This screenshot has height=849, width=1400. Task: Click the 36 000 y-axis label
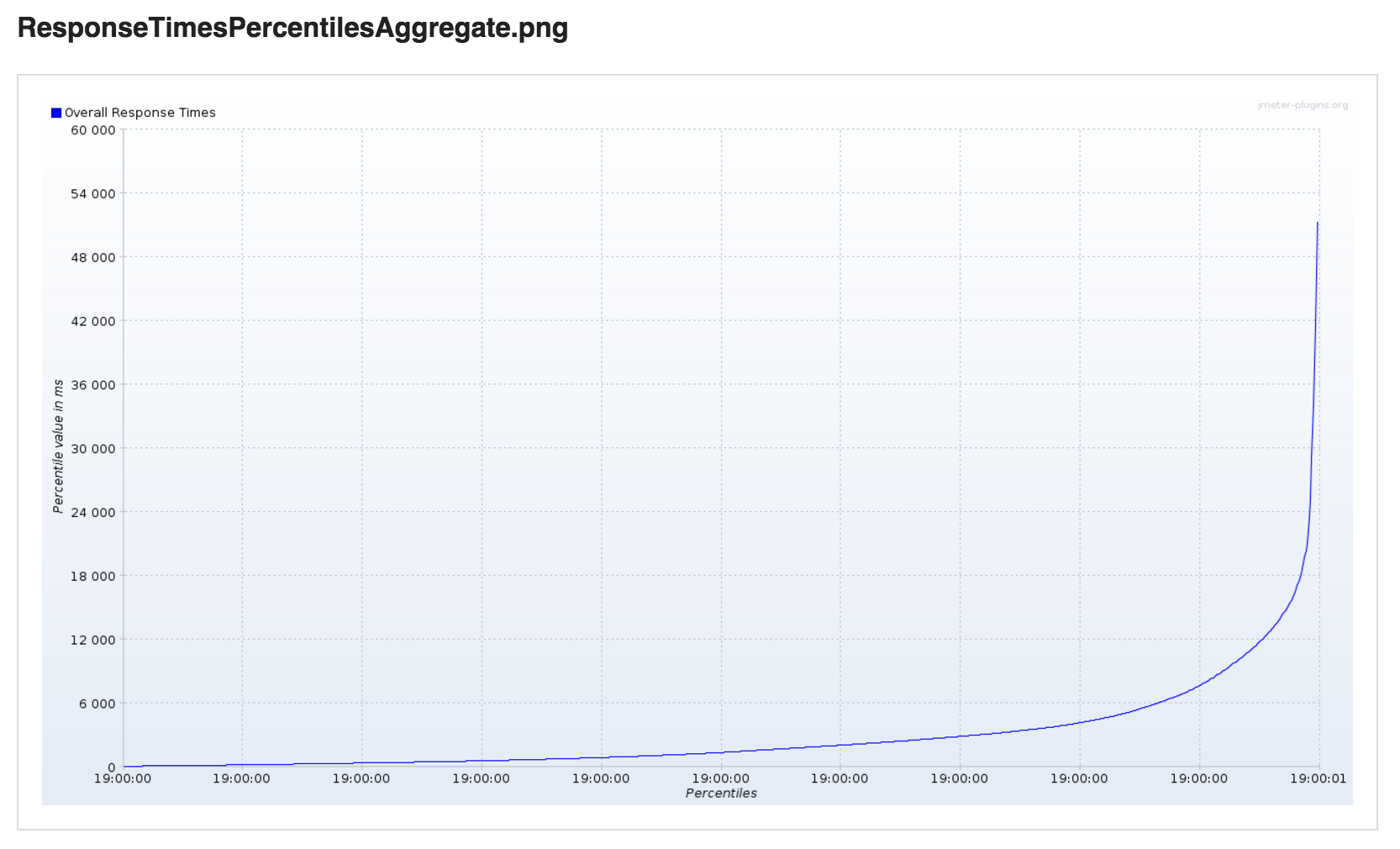click(93, 385)
